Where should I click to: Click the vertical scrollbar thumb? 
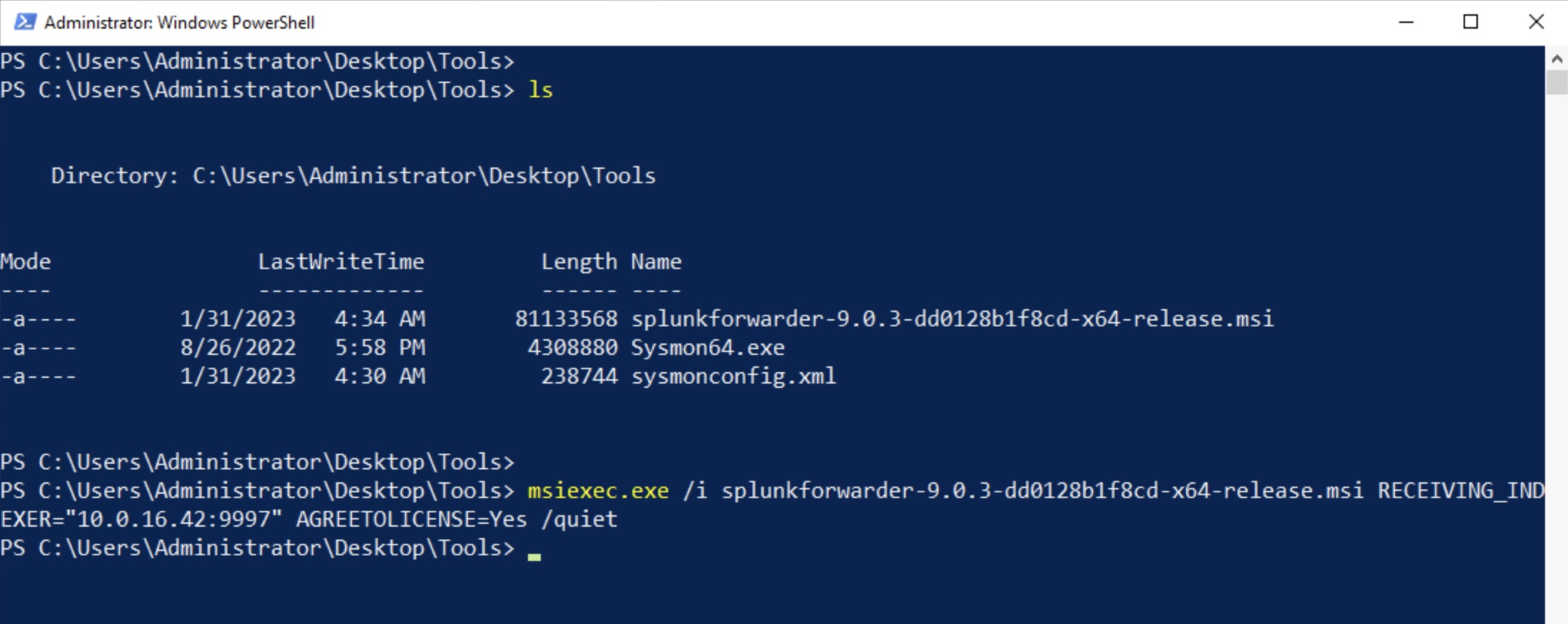pyautogui.click(x=1557, y=83)
